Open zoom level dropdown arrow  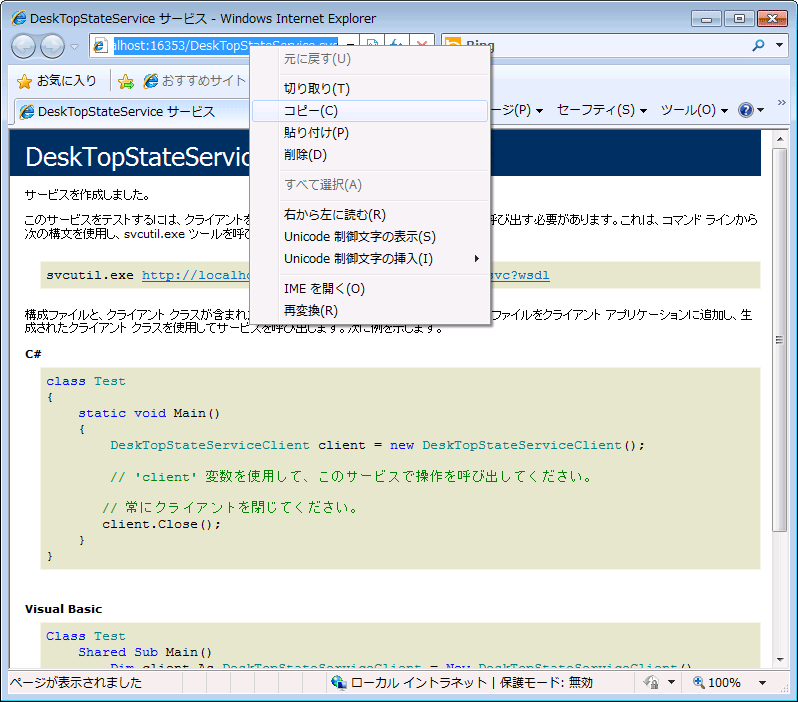pyautogui.click(x=762, y=683)
